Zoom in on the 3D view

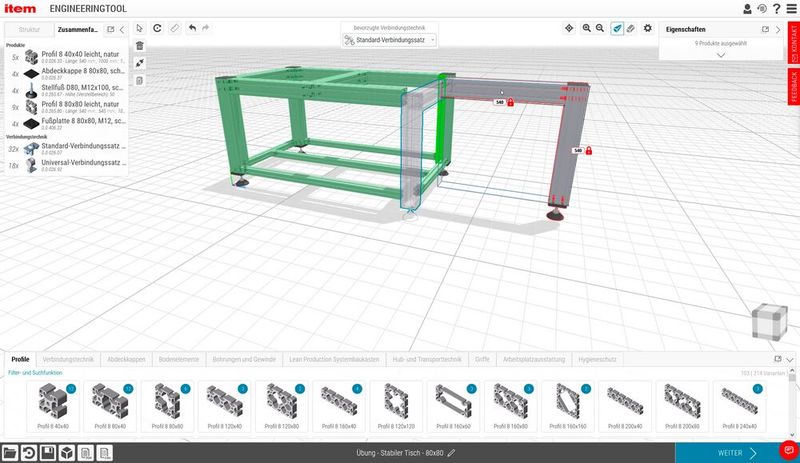pyautogui.click(x=586, y=29)
